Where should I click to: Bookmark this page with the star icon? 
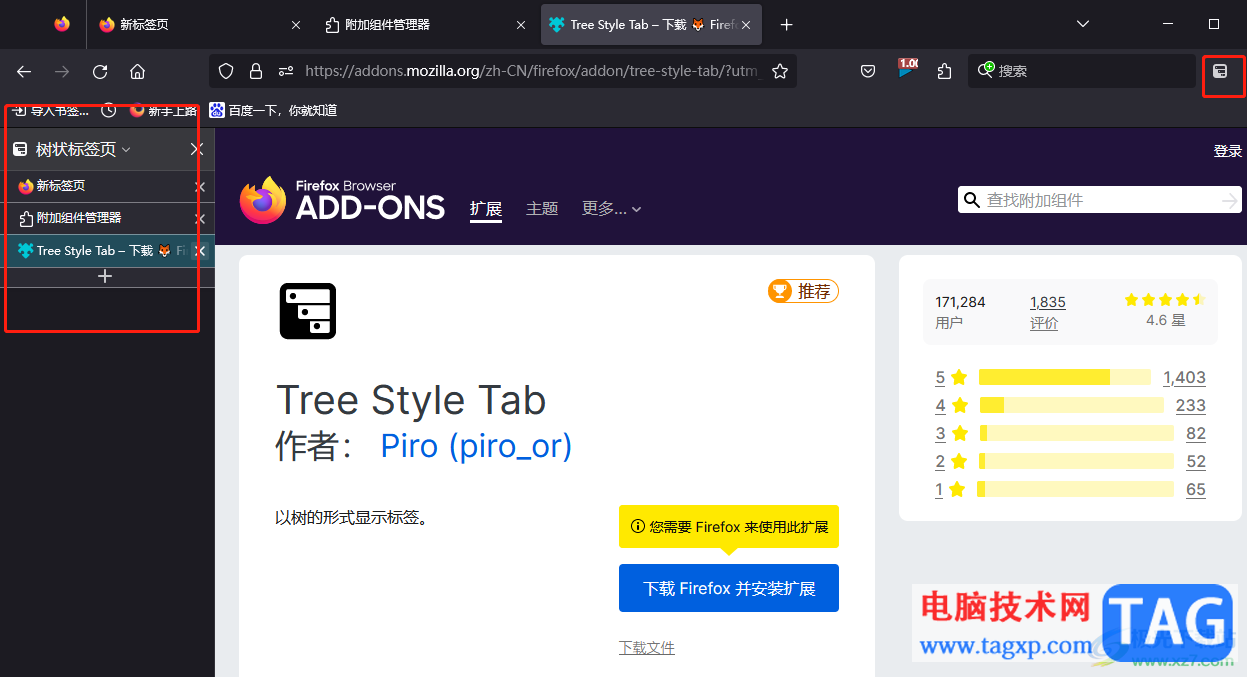click(780, 71)
